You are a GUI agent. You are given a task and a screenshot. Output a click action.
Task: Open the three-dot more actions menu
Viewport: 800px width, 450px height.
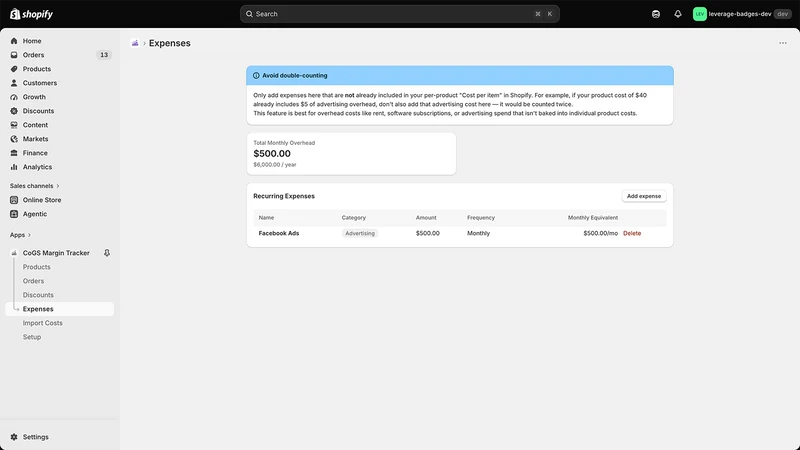click(783, 43)
